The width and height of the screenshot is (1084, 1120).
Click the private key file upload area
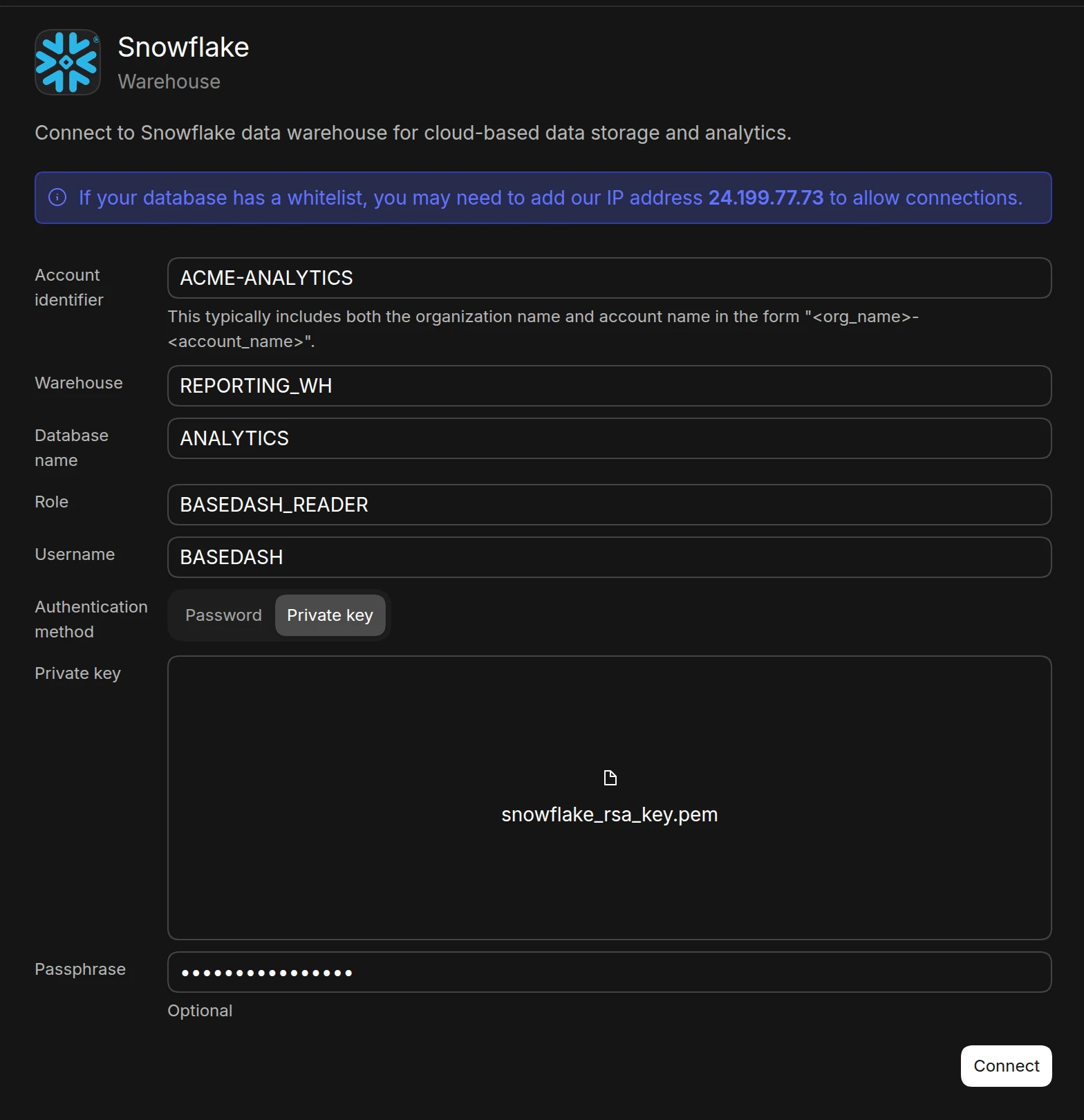click(609, 798)
